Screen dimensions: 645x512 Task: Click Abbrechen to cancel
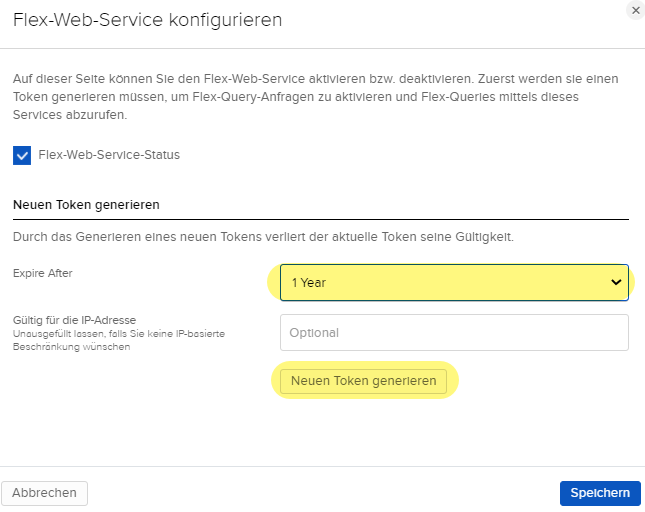tap(45, 492)
